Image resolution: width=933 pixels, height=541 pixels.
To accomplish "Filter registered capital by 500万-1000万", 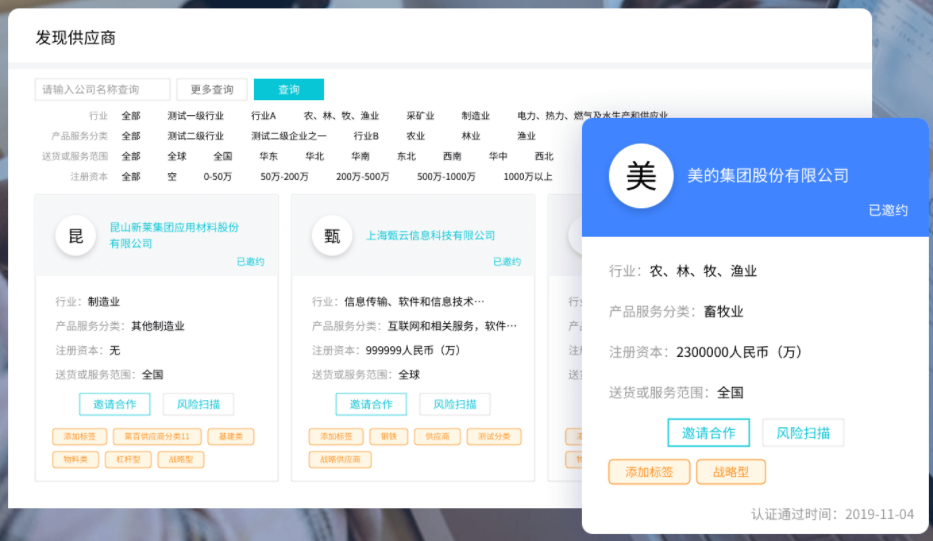I will 446,176.
